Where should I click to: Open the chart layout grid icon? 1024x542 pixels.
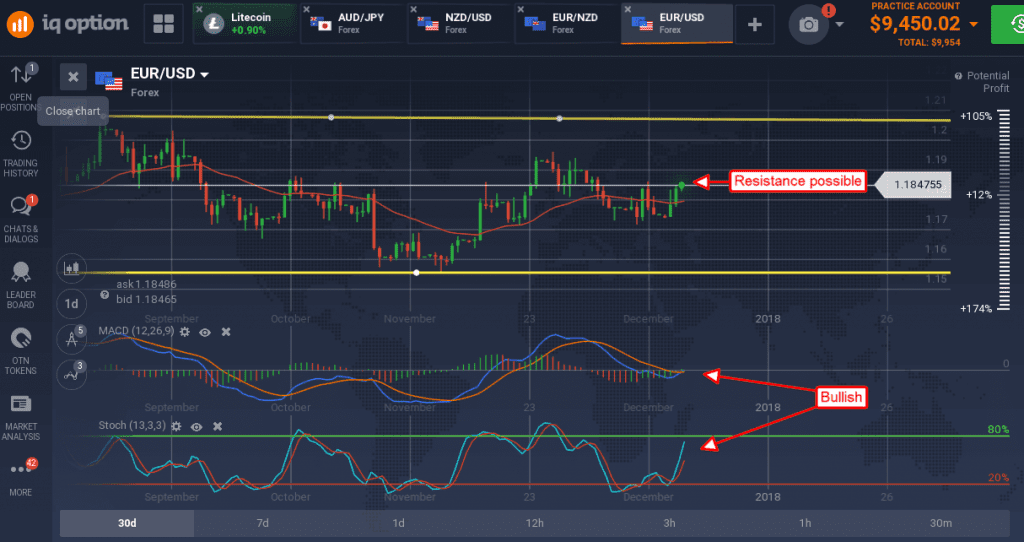pyautogui.click(x=163, y=24)
